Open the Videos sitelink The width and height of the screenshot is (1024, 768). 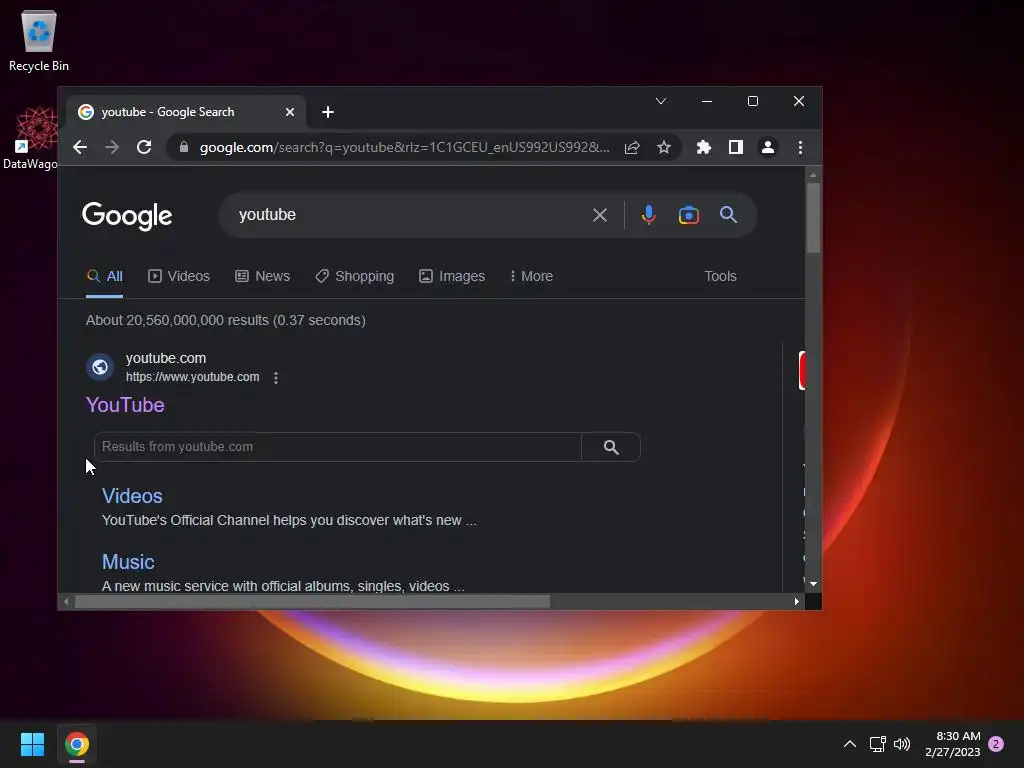coord(132,496)
